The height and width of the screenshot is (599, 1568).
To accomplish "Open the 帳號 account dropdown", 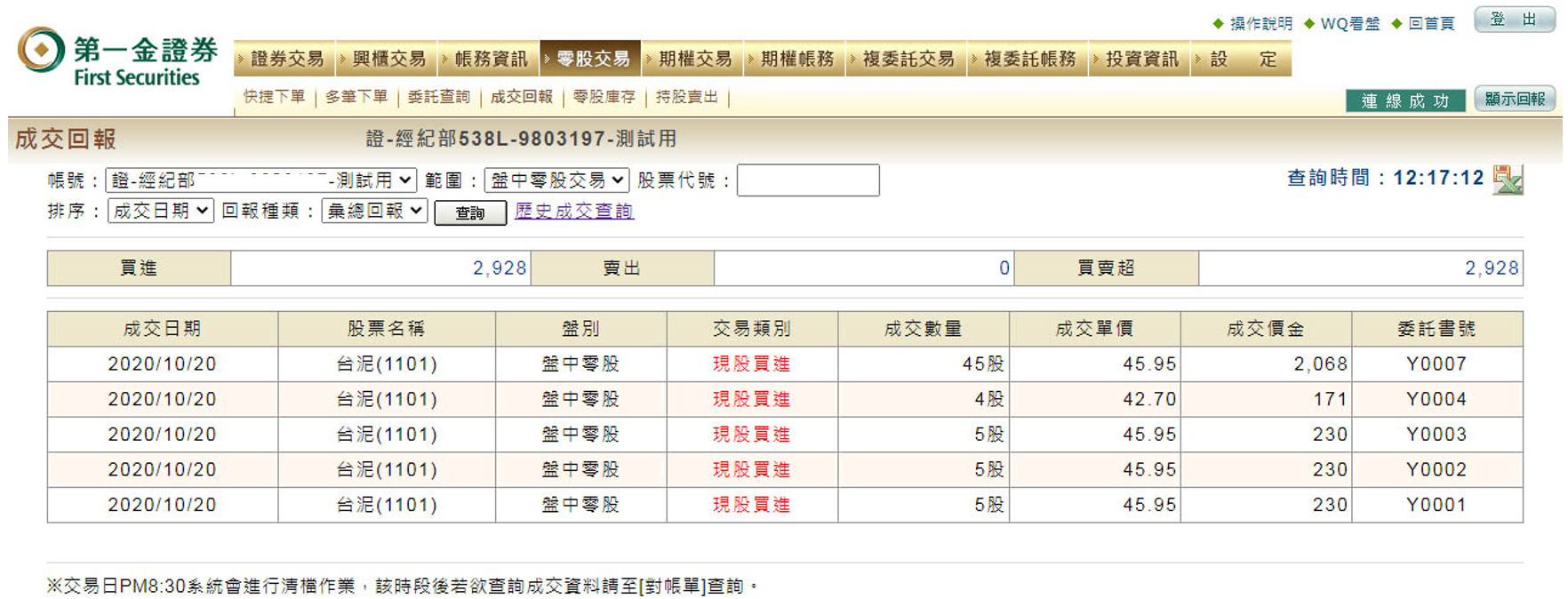I will click(260, 180).
